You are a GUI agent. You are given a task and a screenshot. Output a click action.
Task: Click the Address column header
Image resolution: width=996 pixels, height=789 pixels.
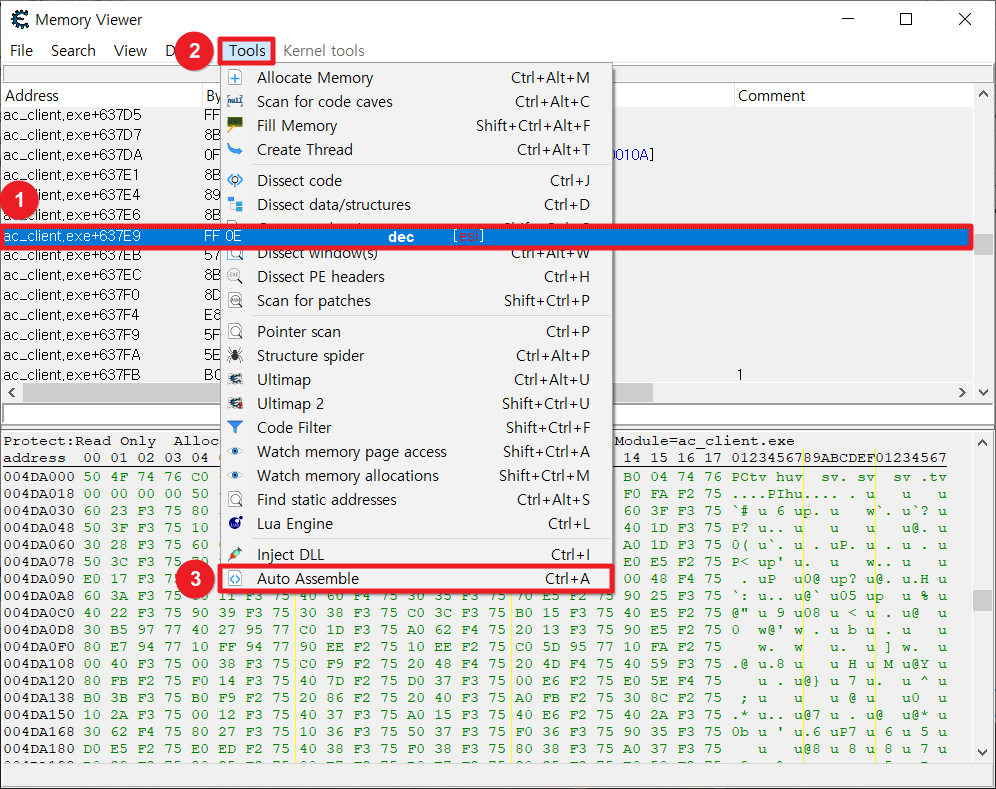[x=102, y=95]
